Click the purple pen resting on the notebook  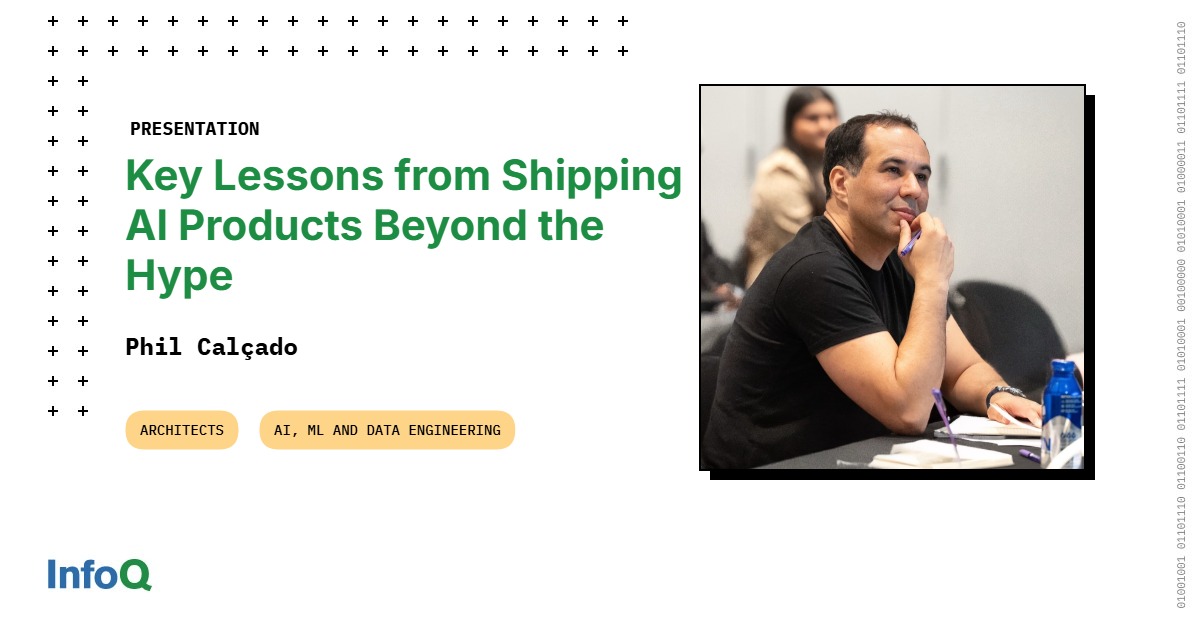tap(944, 423)
